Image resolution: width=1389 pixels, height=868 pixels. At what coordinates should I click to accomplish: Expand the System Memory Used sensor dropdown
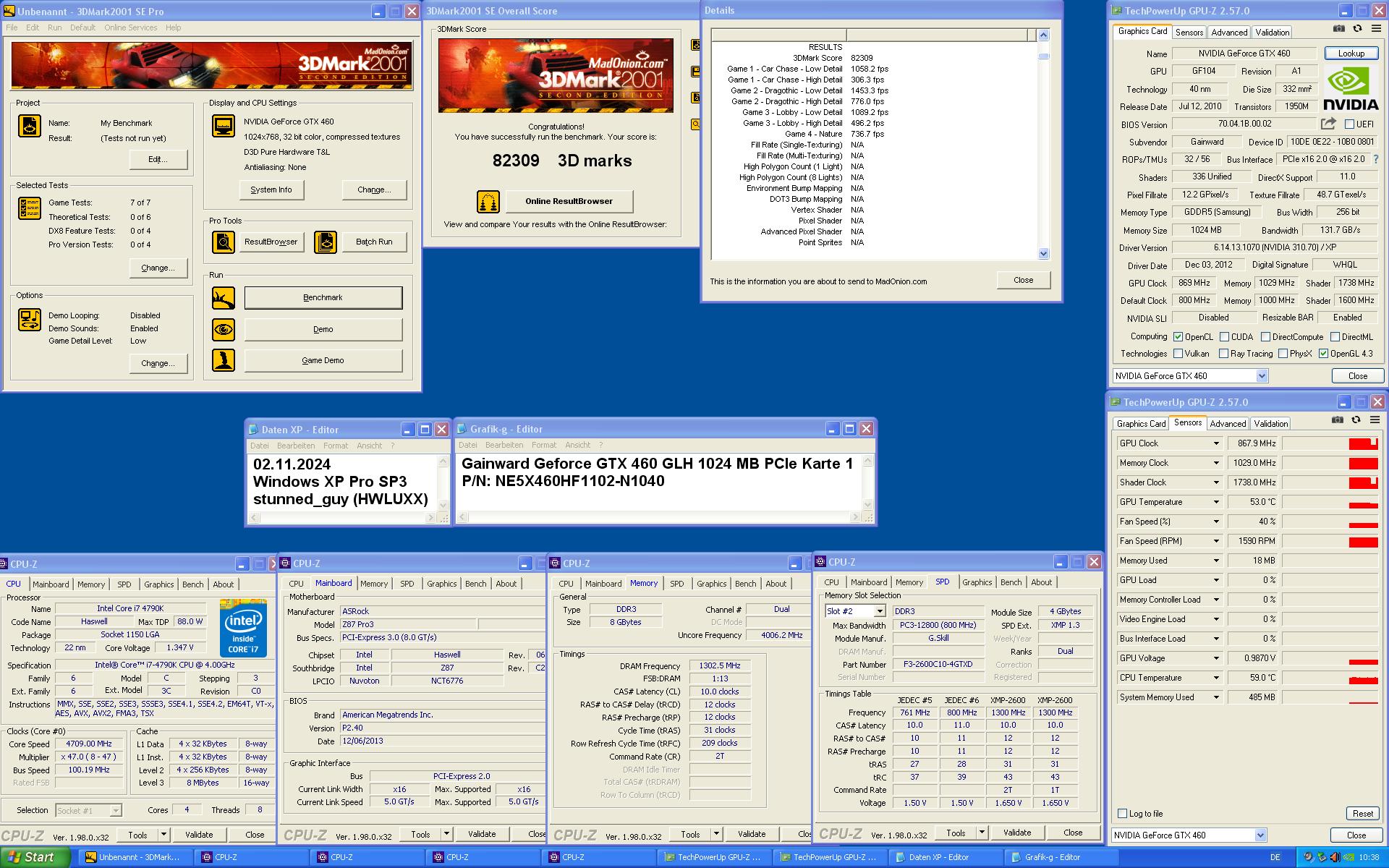(x=1216, y=697)
